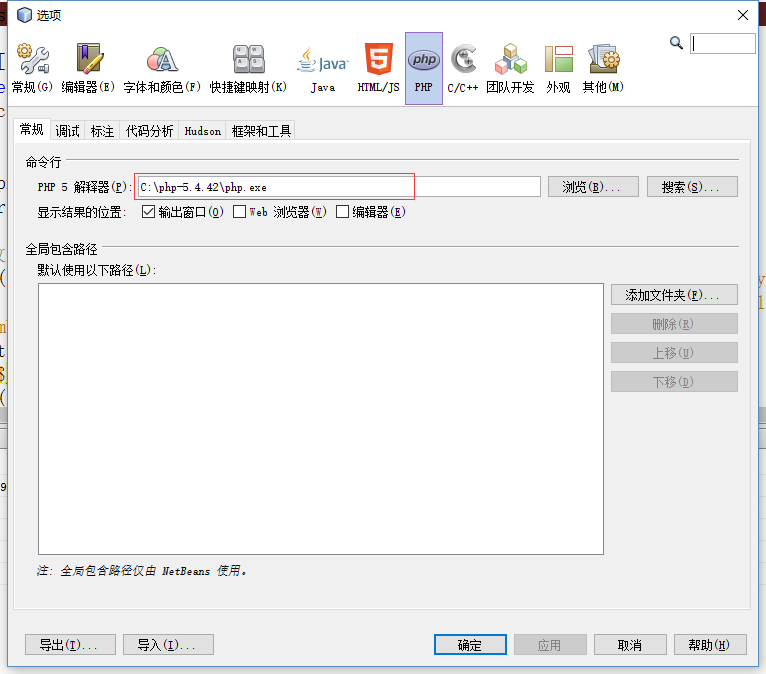Click the magnifier search icon
This screenshot has width=766, height=674.
676,43
